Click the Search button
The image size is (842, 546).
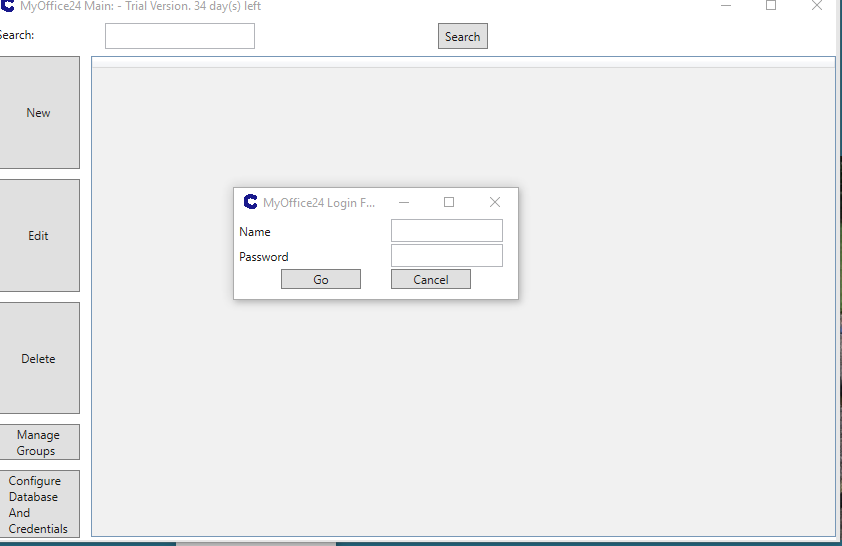[x=462, y=36]
